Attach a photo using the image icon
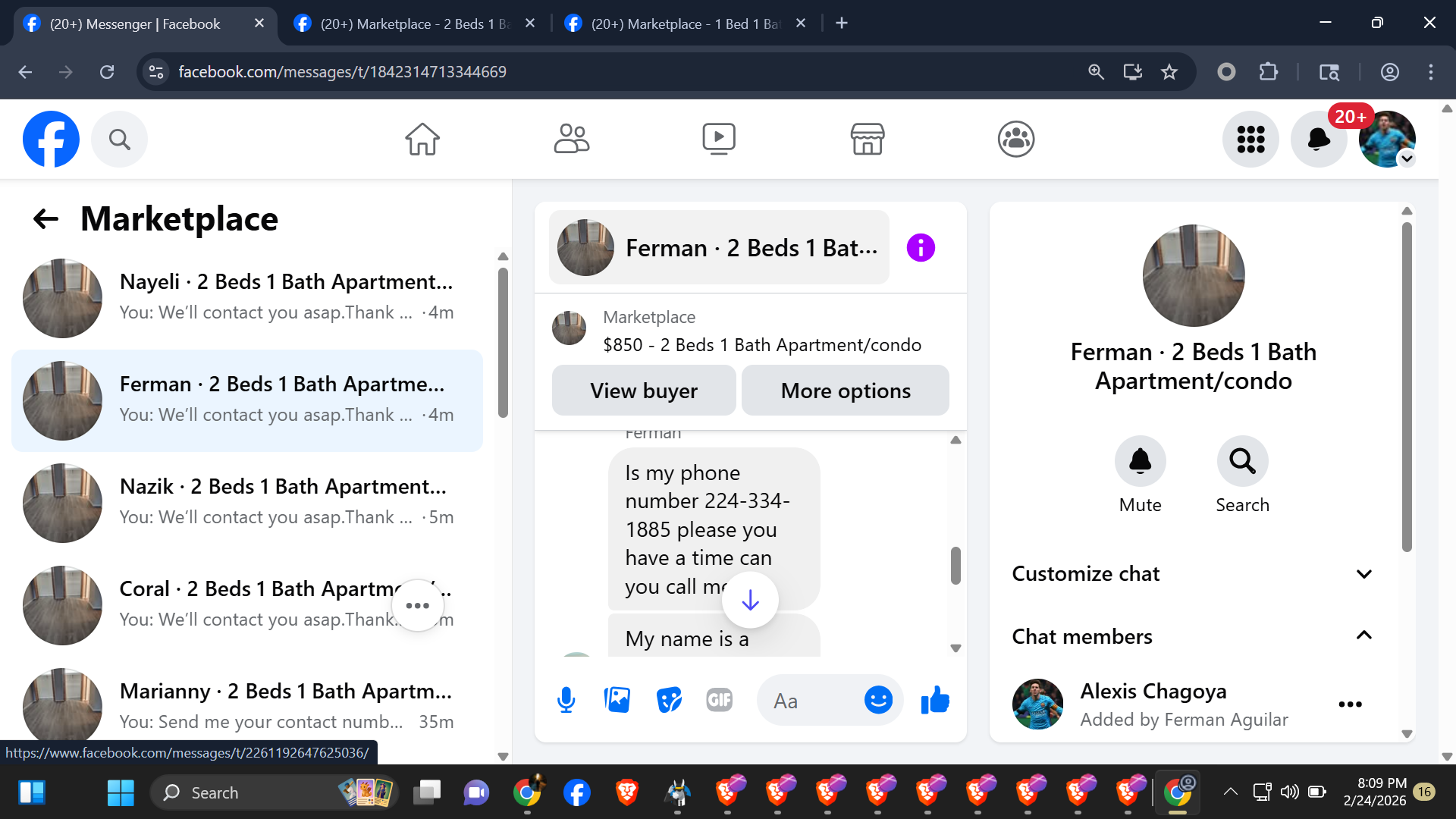Viewport: 1456px width, 819px height. pos(617,700)
